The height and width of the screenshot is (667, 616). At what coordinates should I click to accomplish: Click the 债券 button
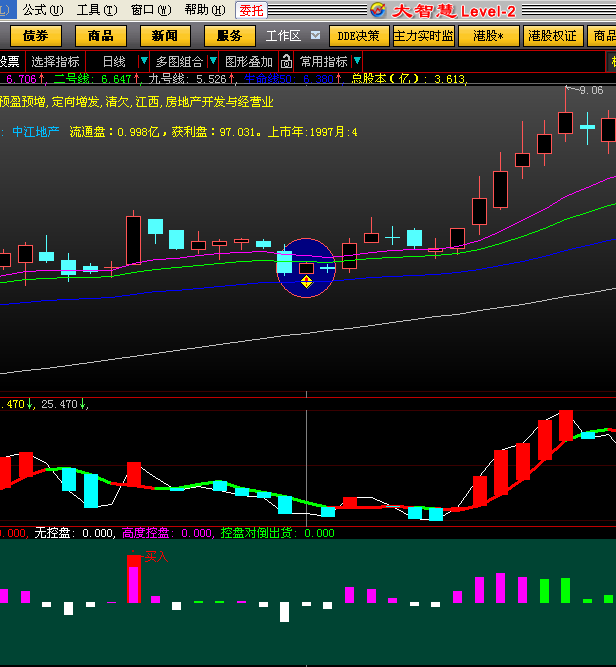pyautogui.click(x=36, y=36)
